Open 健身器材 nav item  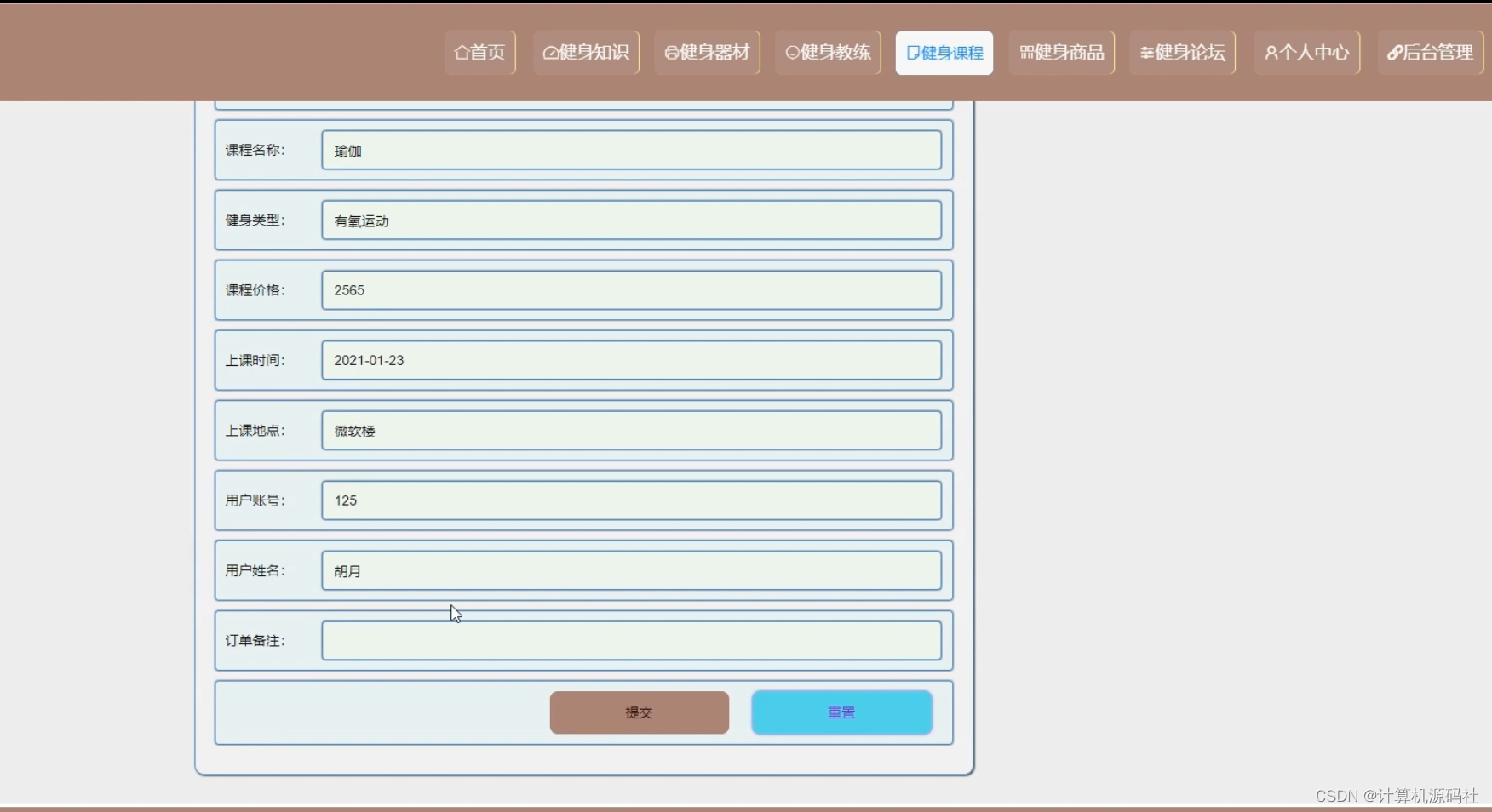(x=708, y=53)
